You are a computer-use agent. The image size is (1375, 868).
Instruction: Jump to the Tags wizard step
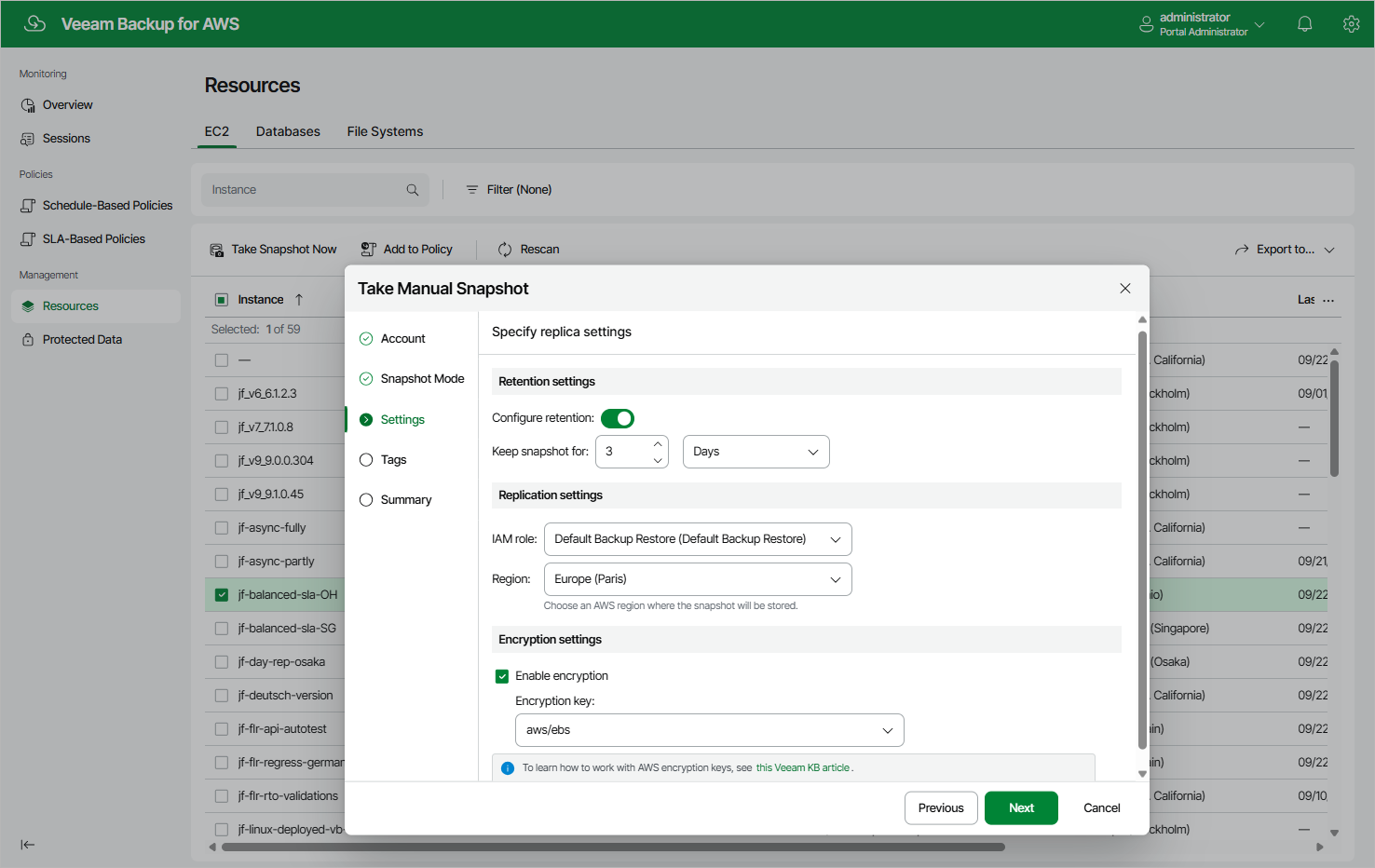[393, 460]
